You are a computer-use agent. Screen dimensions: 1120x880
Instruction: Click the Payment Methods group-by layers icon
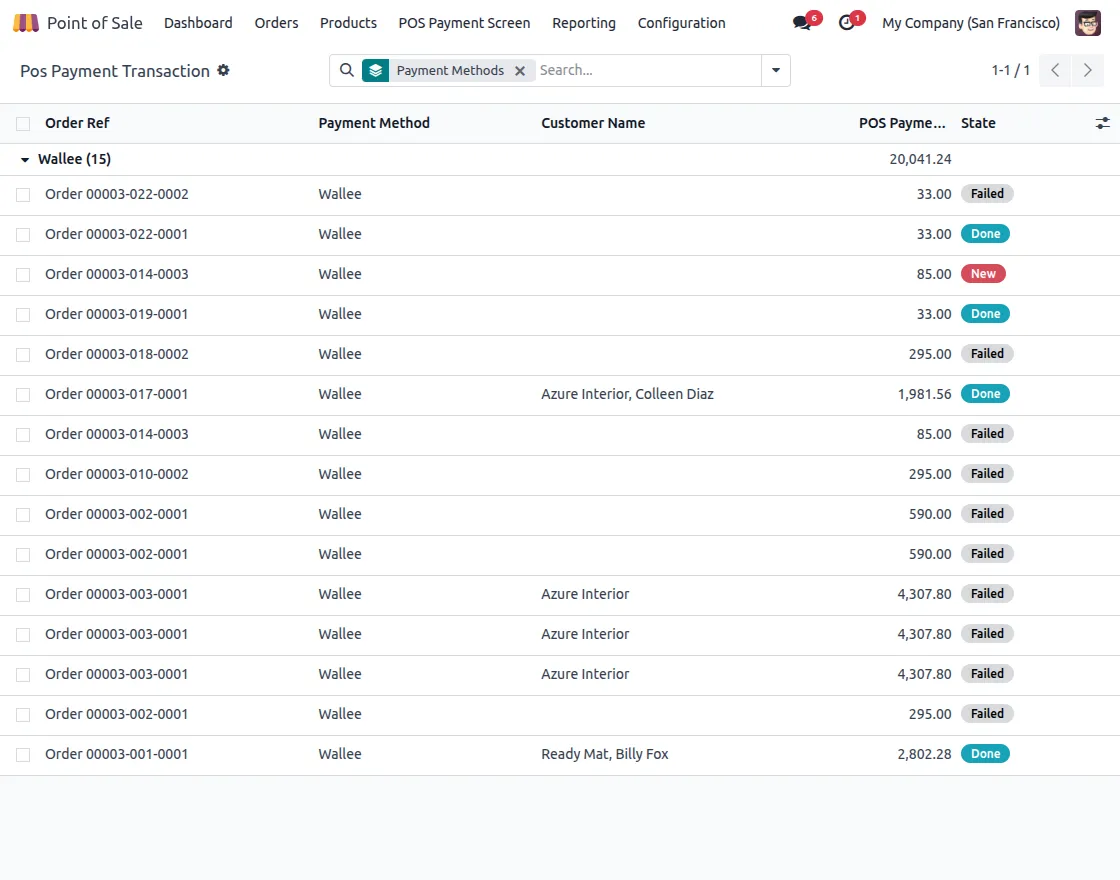(375, 70)
